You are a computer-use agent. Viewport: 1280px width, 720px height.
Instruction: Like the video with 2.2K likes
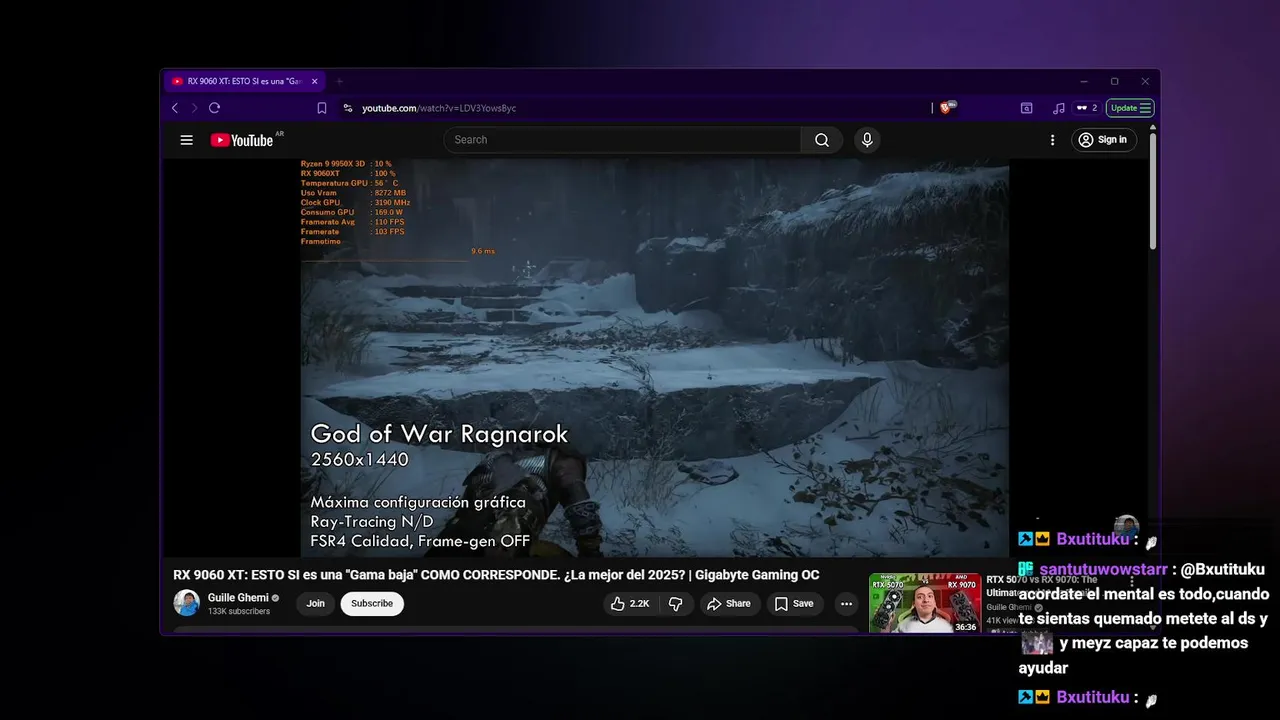tap(630, 604)
